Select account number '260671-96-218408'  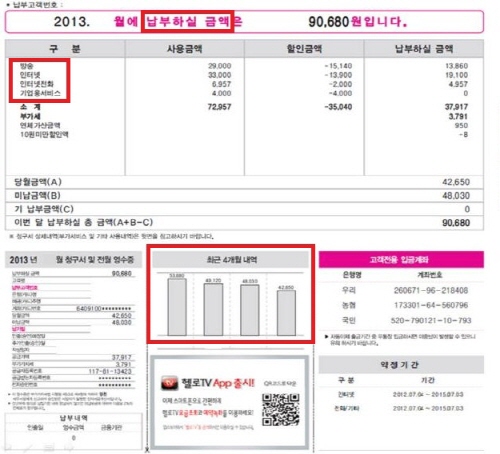click(431, 290)
